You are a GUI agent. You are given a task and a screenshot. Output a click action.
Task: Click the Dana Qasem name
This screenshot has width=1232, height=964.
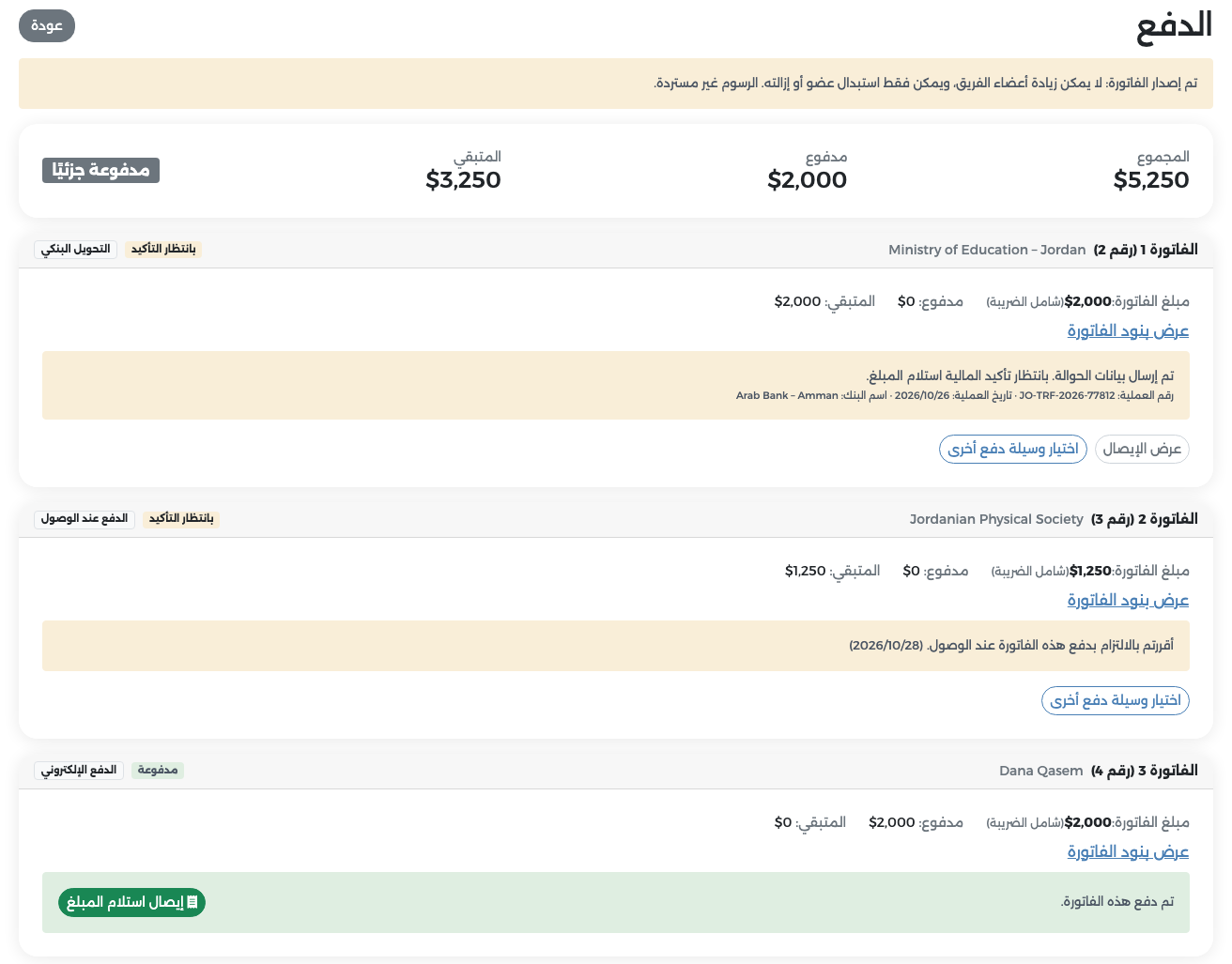pos(1041,771)
